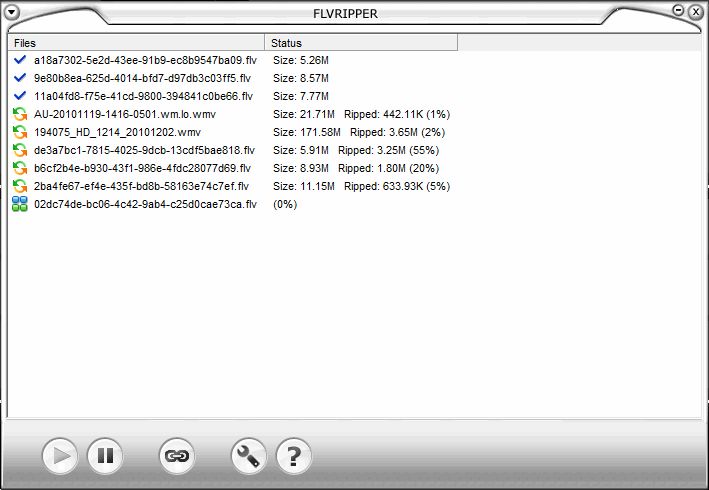Screen dimensions: 709x490
Task: Click 'Size: 11.15M' status text
Action: point(304,187)
